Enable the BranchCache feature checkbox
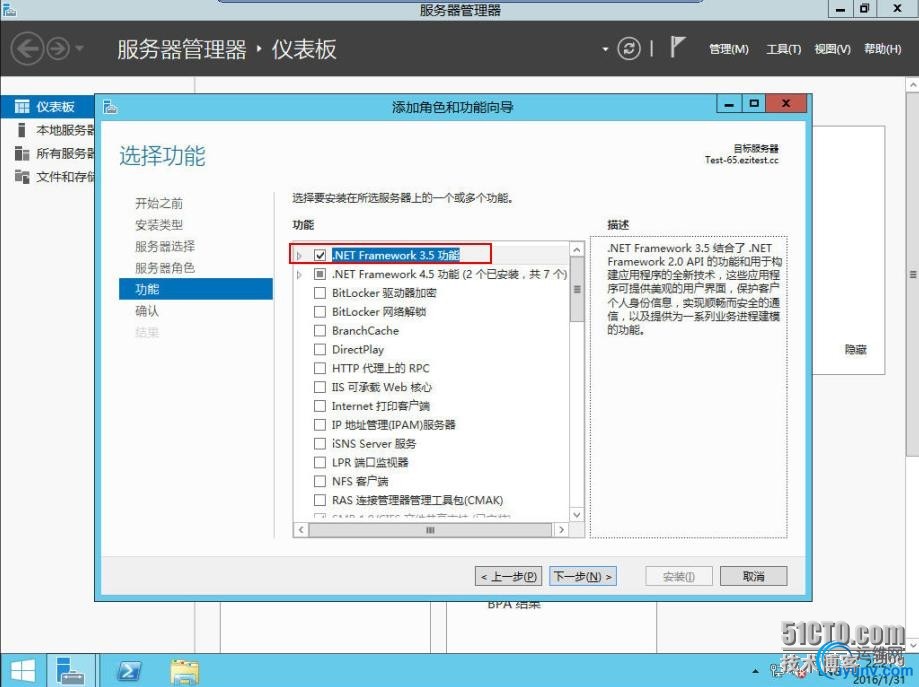Viewport: 919px width, 687px height. click(320, 331)
